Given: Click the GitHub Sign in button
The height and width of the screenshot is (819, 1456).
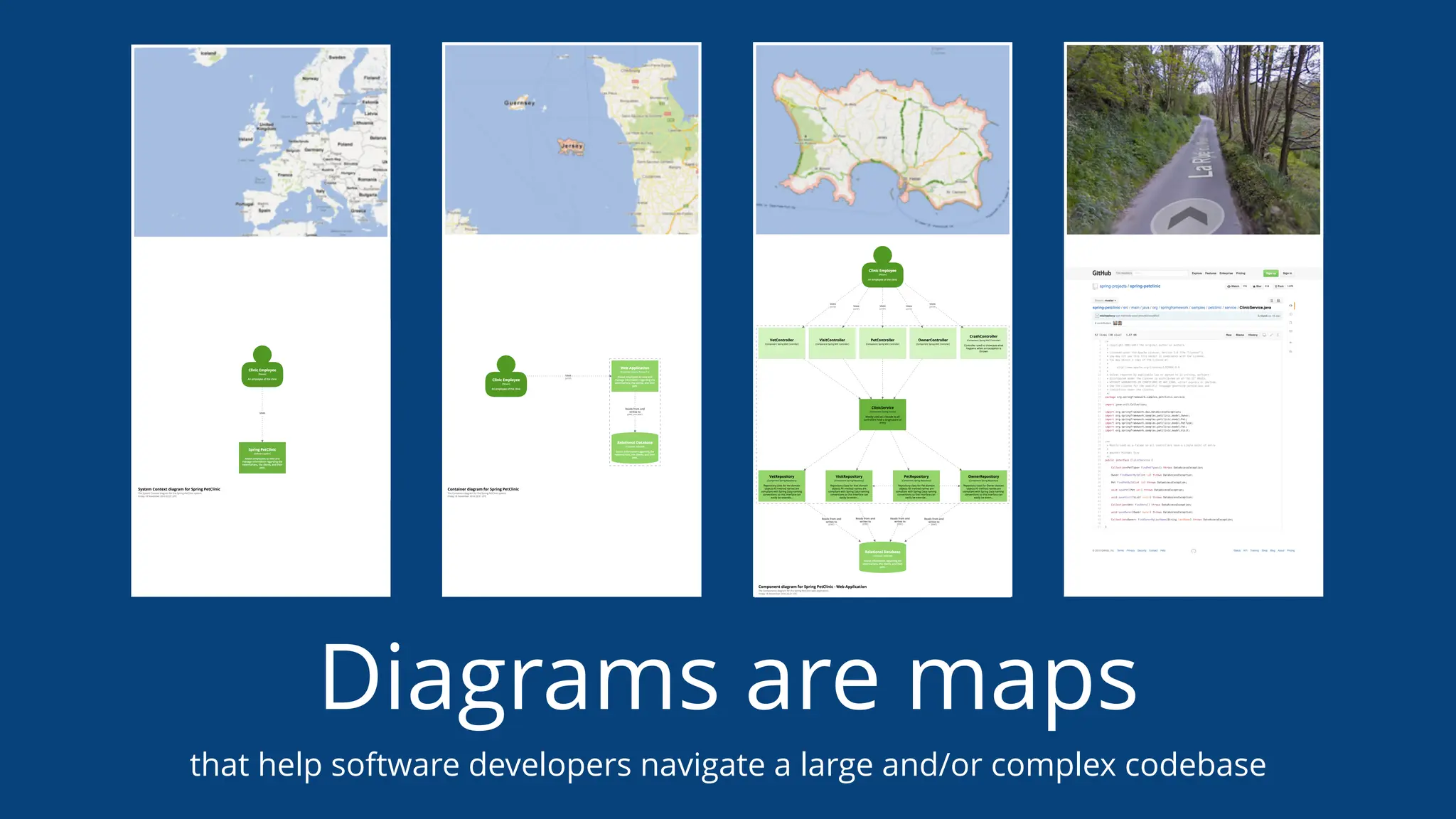Looking at the screenshot, I should [1288, 273].
